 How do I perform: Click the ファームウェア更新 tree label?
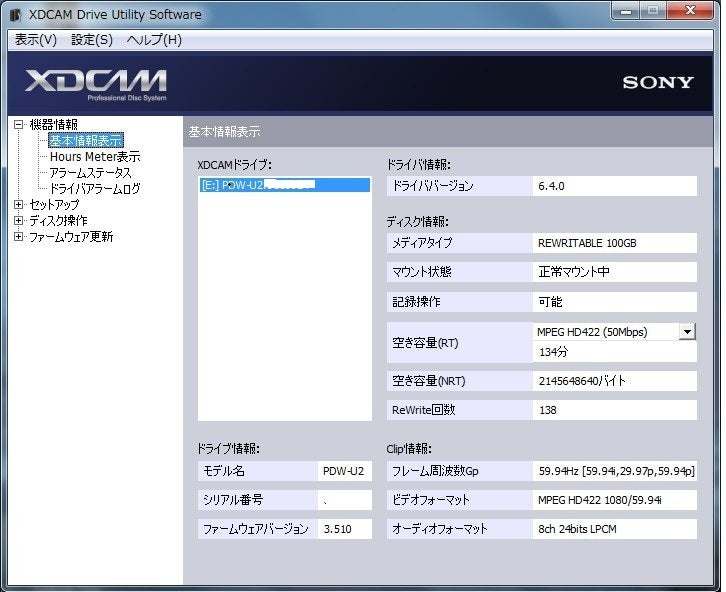(71, 237)
